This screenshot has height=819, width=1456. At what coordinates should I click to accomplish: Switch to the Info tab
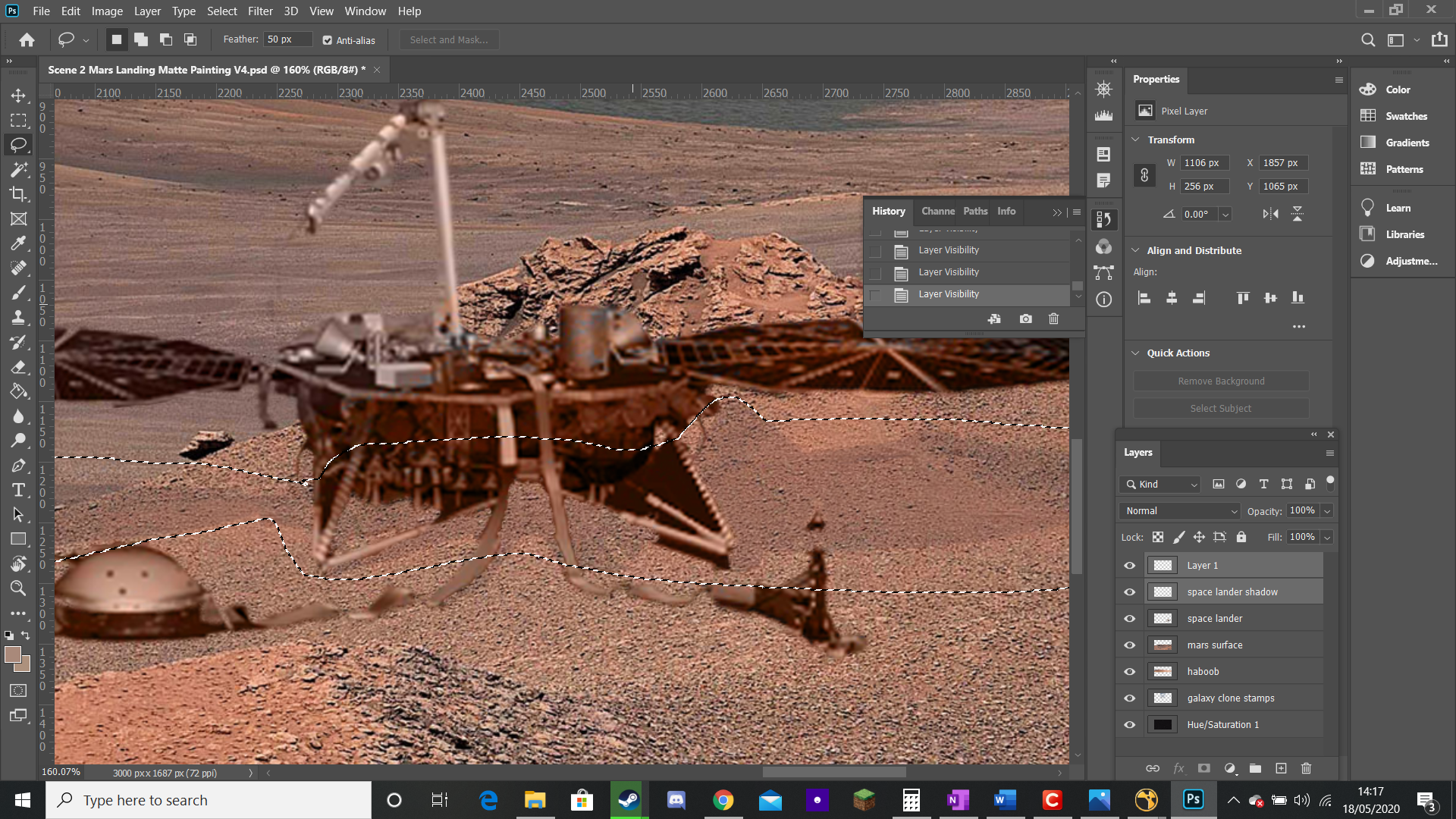pyautogui.click(x=1006, y=212)
